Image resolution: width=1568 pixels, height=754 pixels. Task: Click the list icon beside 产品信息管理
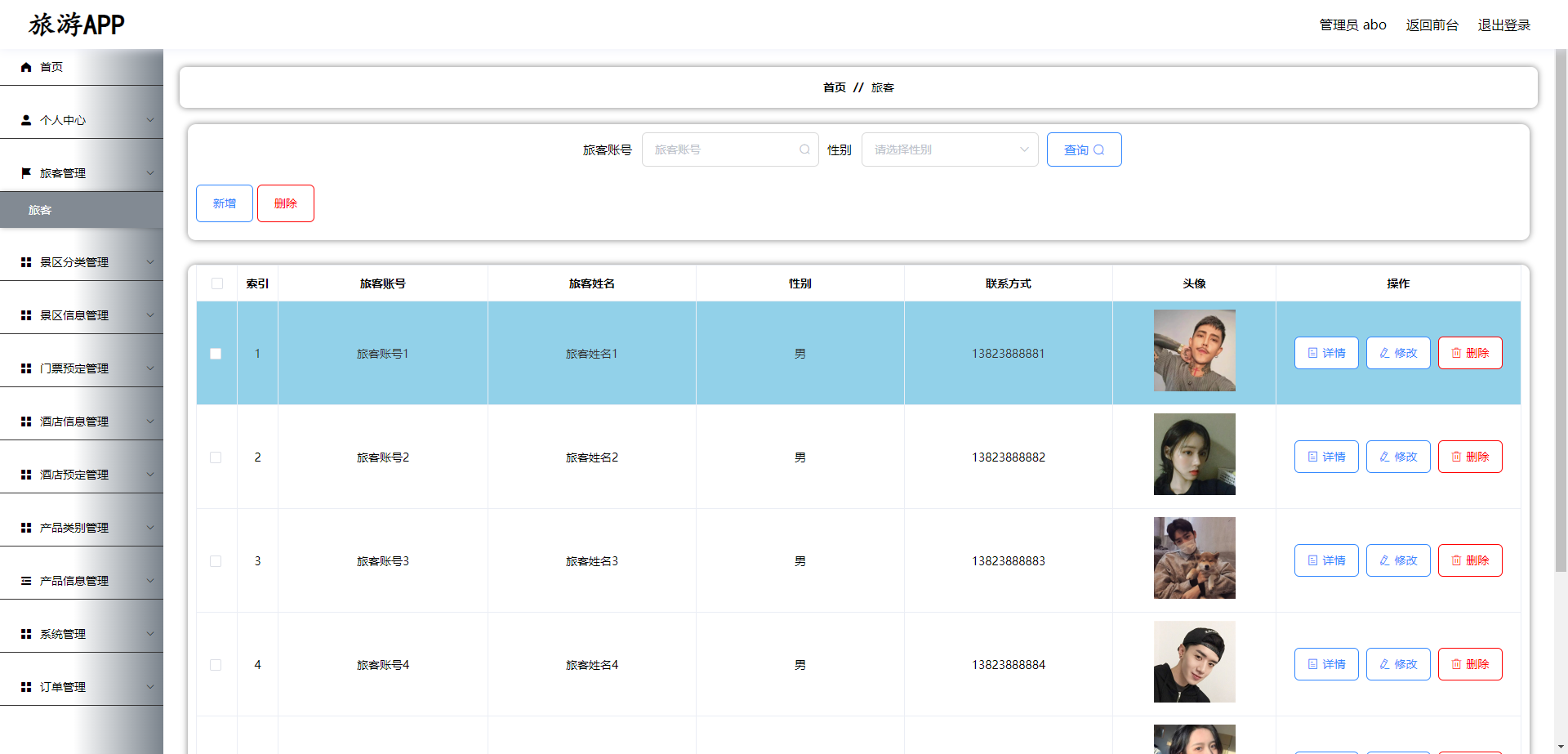point(25,580)
